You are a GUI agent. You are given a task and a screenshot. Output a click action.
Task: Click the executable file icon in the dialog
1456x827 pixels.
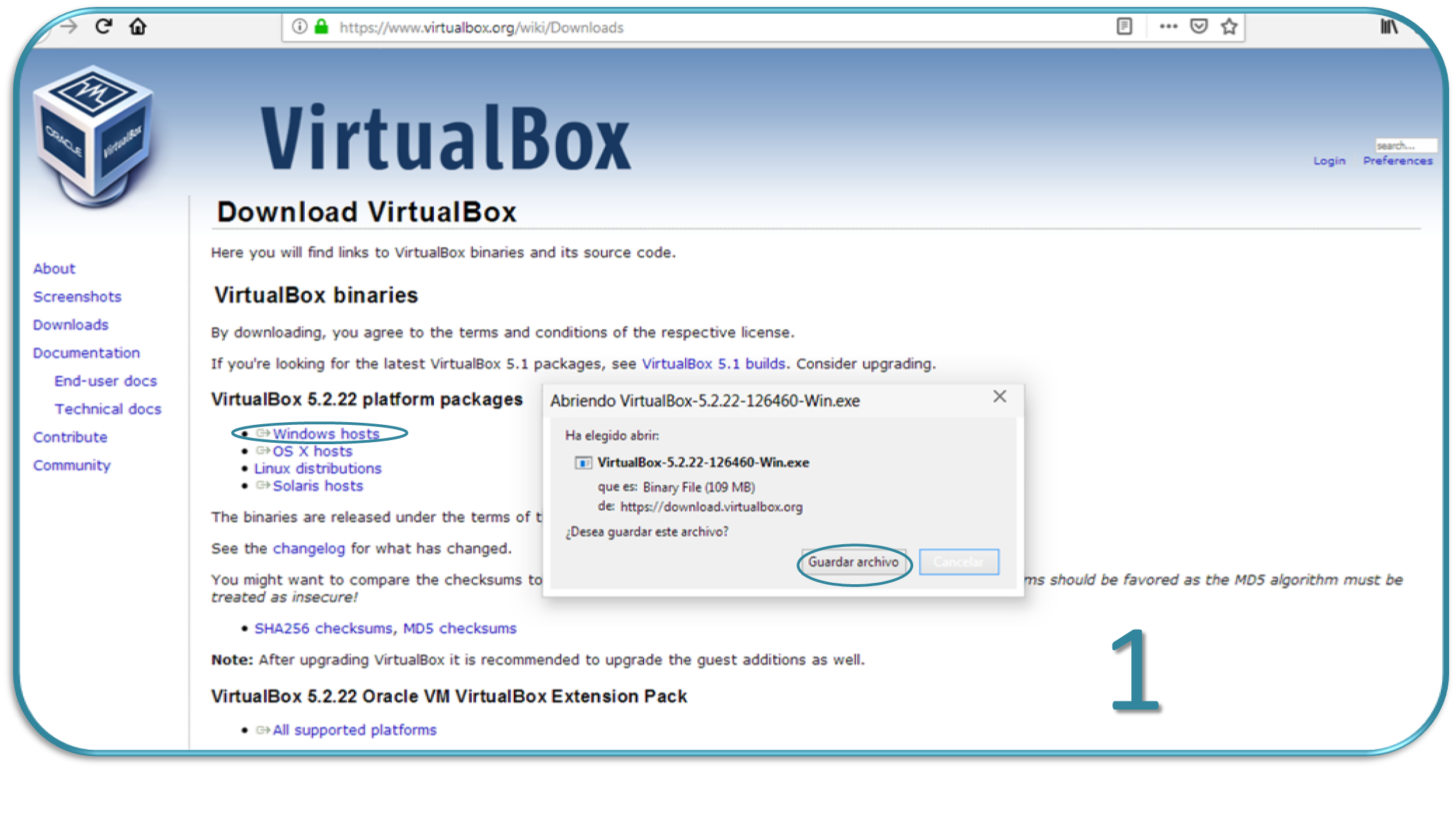point(583,463)
